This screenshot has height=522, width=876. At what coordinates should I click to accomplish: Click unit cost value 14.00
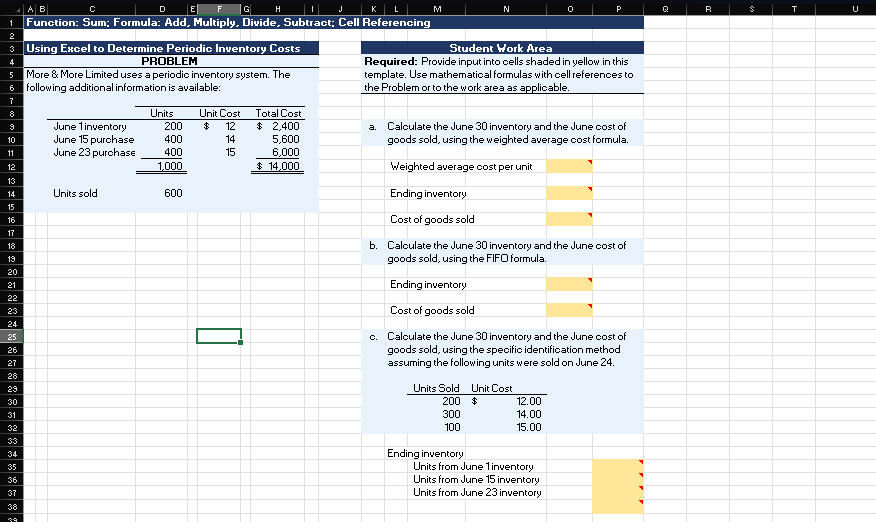tap(529, 414)
